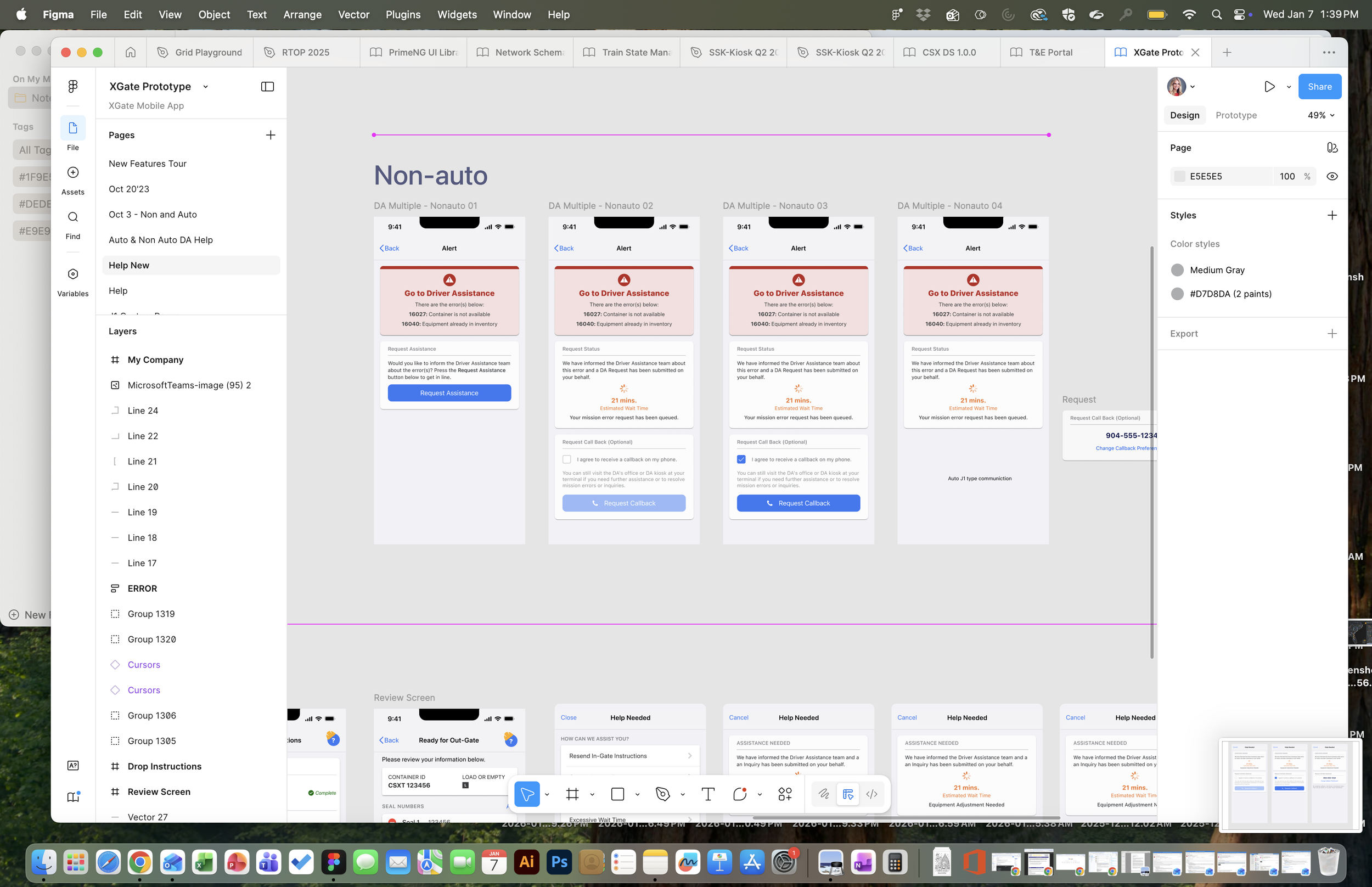Select the Medium Gray color style
Viewport: 1372px width, 887px height.
pos(1217,270)
